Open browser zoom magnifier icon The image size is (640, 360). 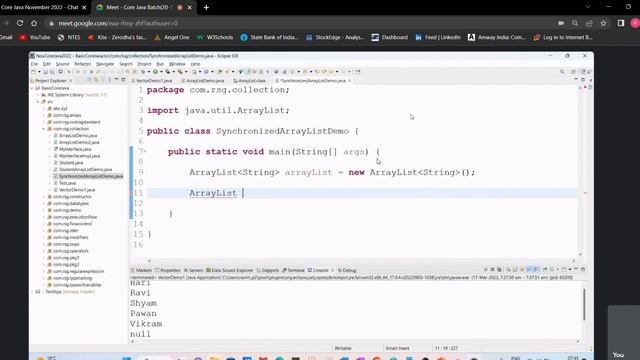[x=575, y=23]
